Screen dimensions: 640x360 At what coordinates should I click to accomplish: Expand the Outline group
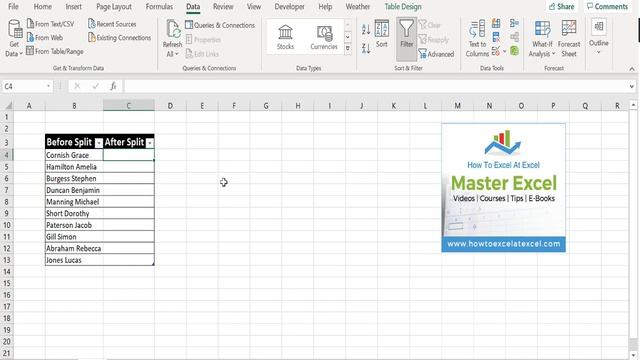coord(599,37)
